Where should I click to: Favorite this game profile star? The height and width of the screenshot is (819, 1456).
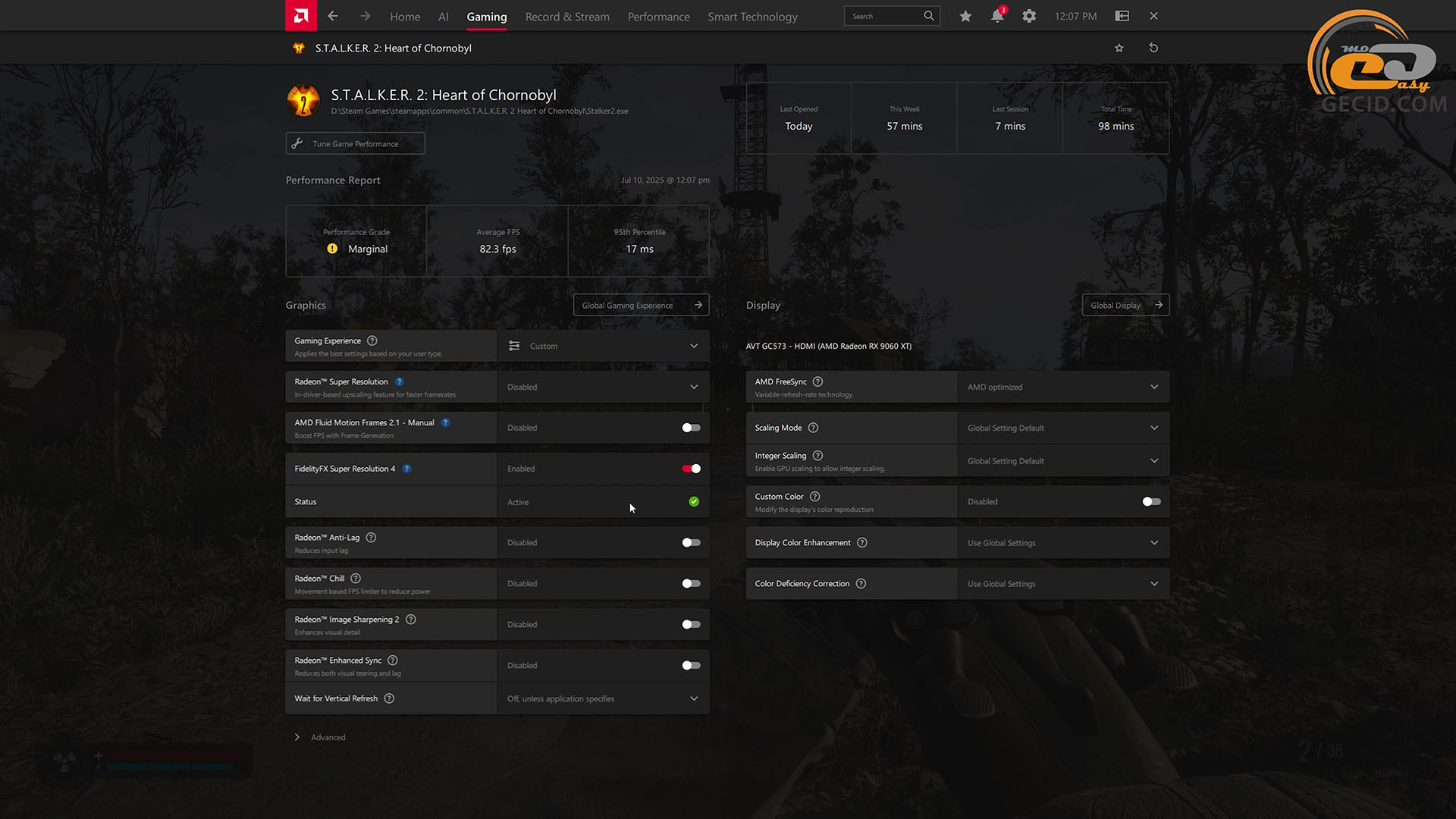(x=1119, y=48)
